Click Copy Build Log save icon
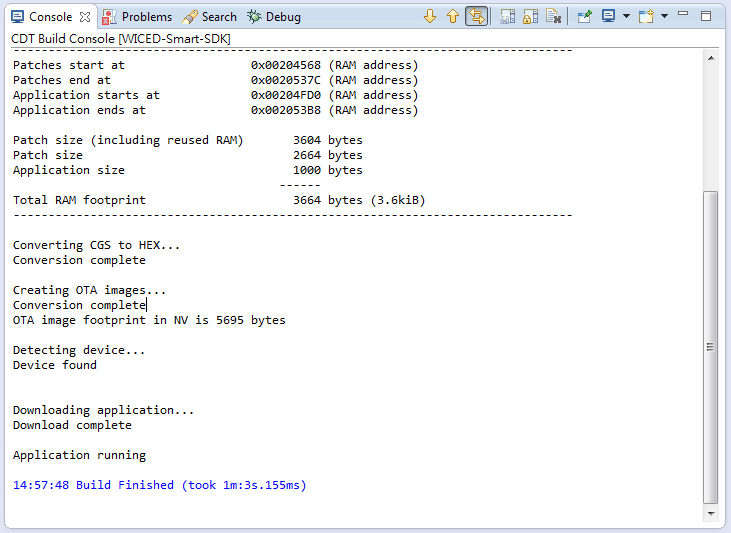The image size is (731, 533). click(508, 17)
